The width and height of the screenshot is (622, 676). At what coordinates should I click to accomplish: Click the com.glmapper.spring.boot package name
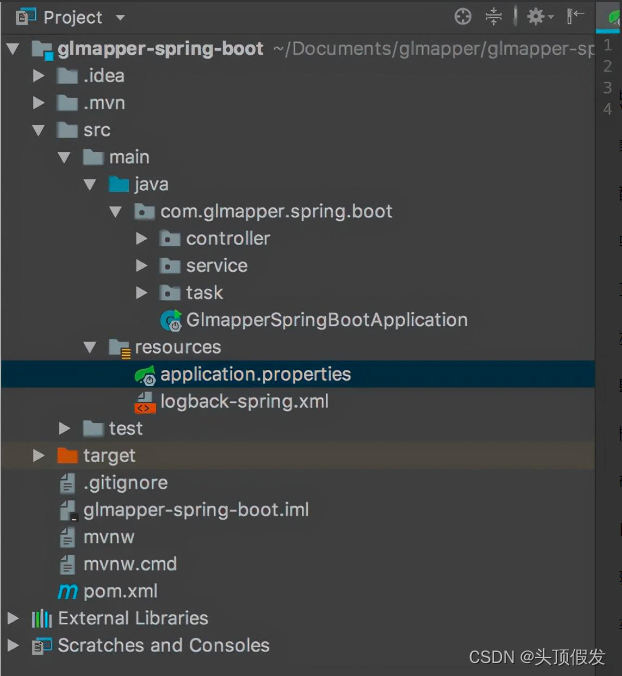pos(276,212)
